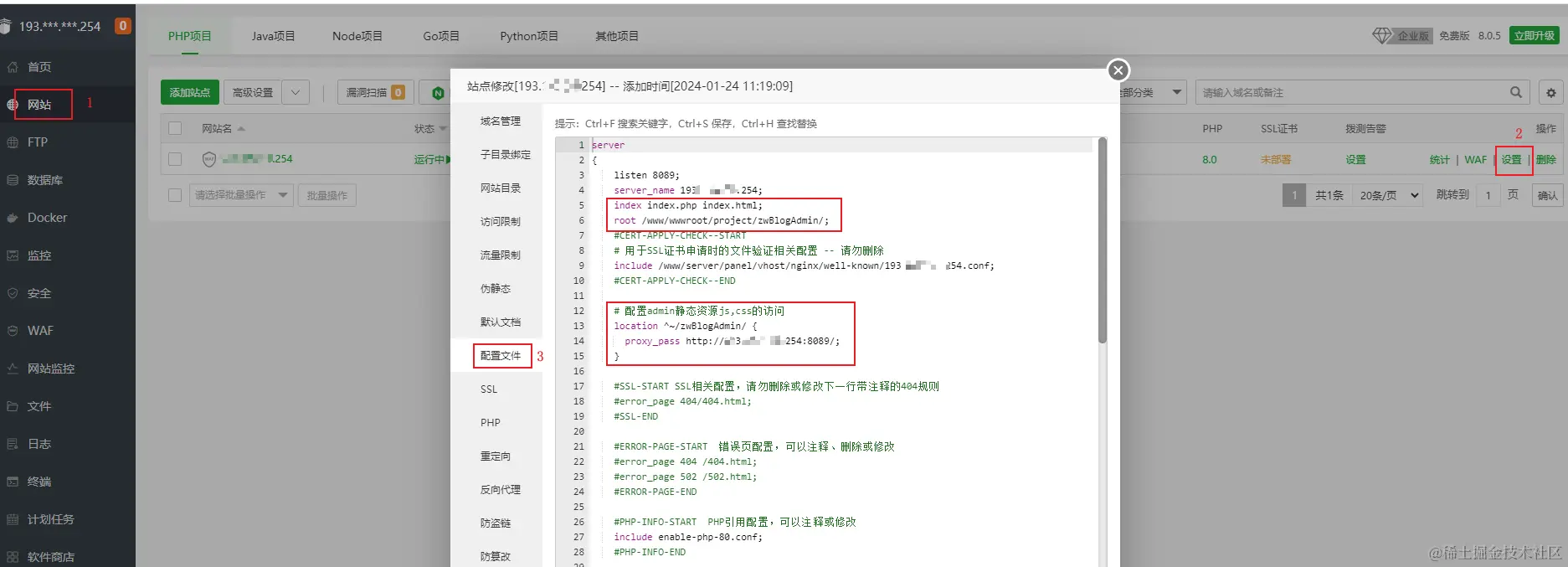Screen dimensions: 1568x567
Task: Open 防盗链 in dialog menu
Action: 495,523
